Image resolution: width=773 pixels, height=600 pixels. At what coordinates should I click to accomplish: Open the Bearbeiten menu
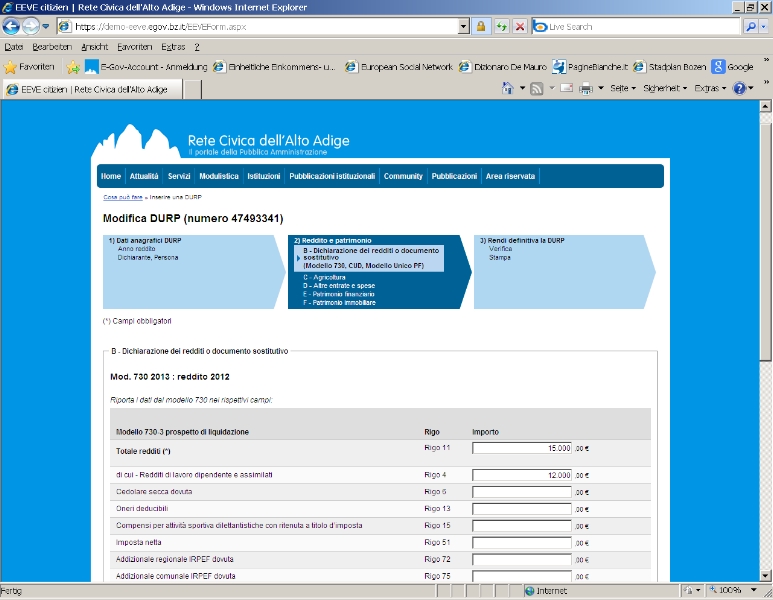click(51, 46)
